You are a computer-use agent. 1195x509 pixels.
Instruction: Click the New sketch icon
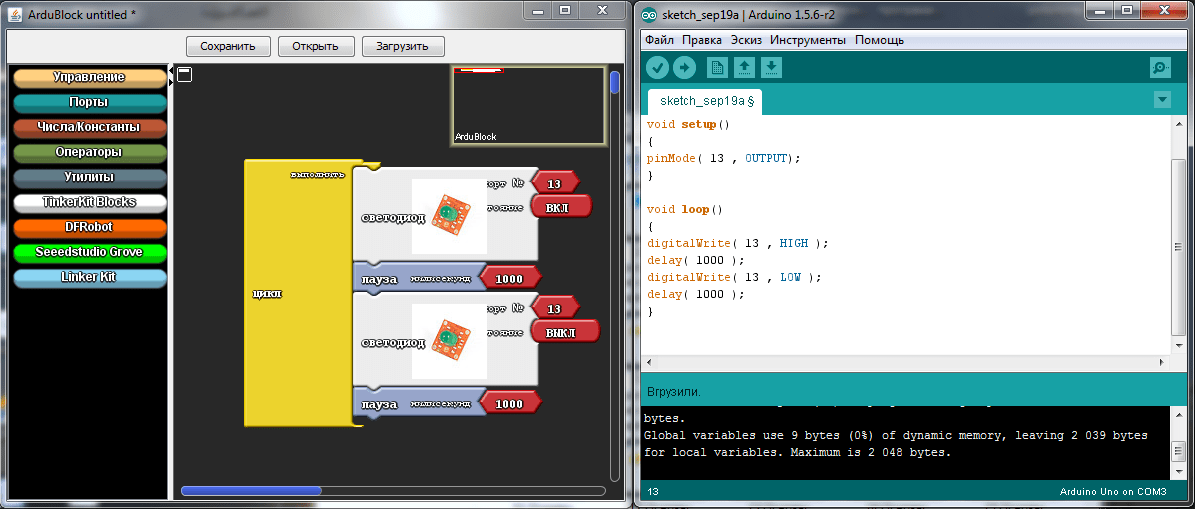point(716,67)
